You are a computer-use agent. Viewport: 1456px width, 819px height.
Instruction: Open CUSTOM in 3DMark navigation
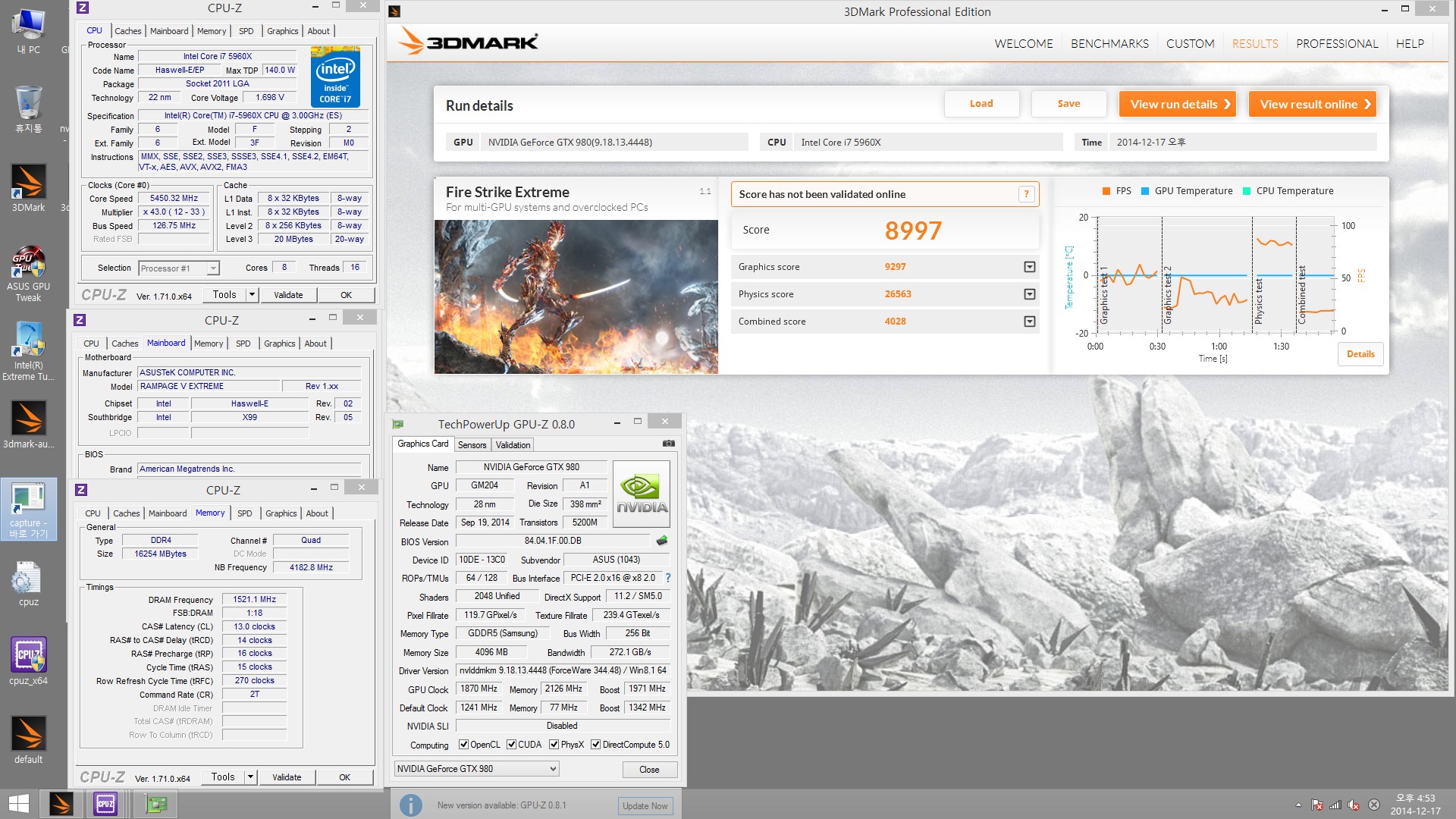point(1190,44)
